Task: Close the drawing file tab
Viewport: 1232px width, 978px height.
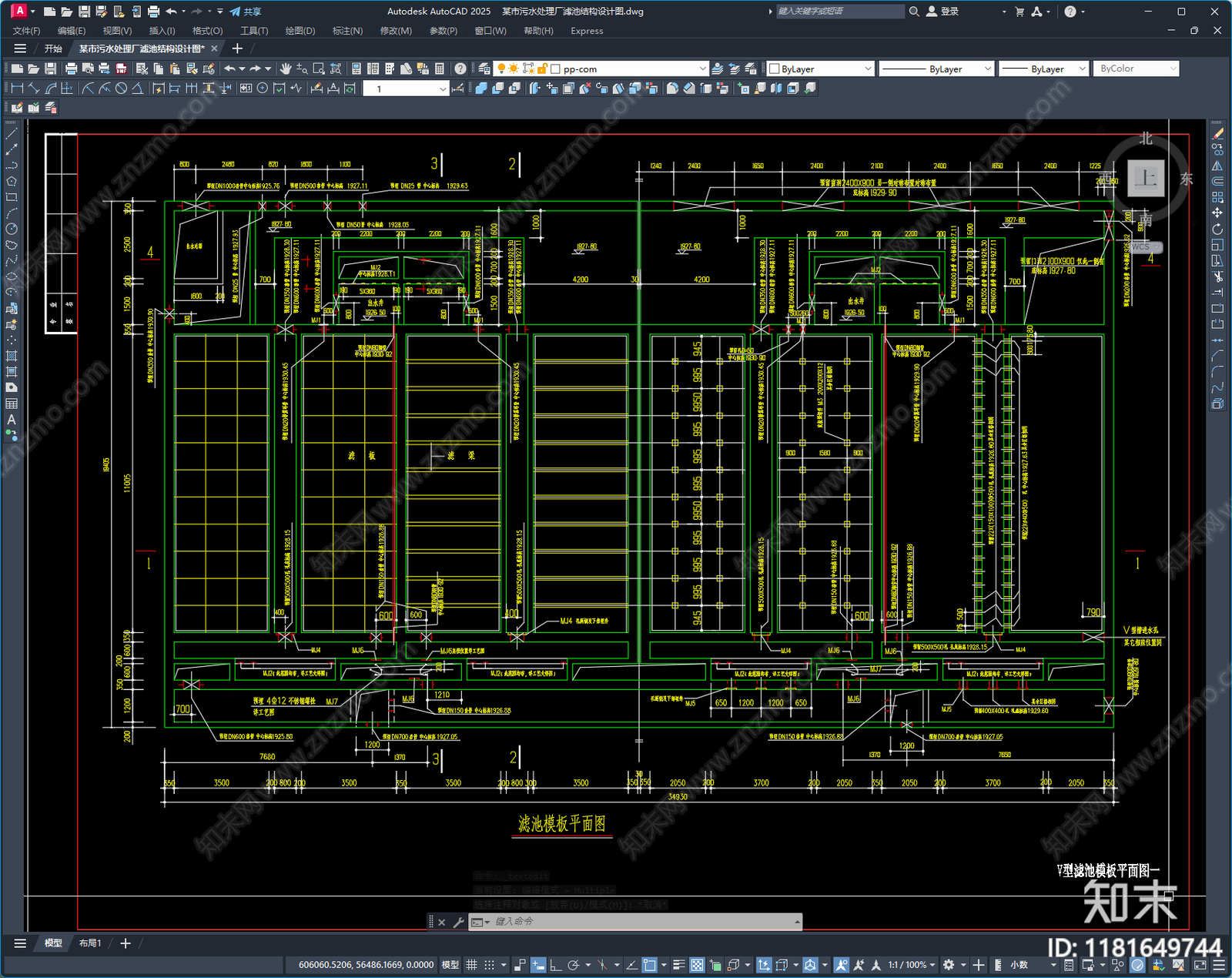Action: tap(215, 49)
